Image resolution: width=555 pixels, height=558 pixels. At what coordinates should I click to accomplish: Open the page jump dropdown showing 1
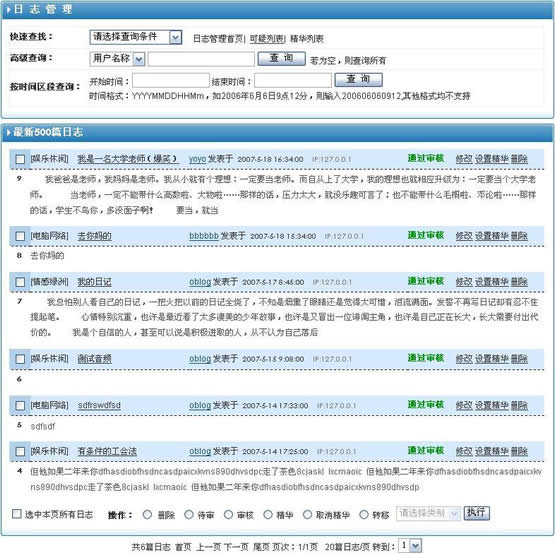point(410,546)
